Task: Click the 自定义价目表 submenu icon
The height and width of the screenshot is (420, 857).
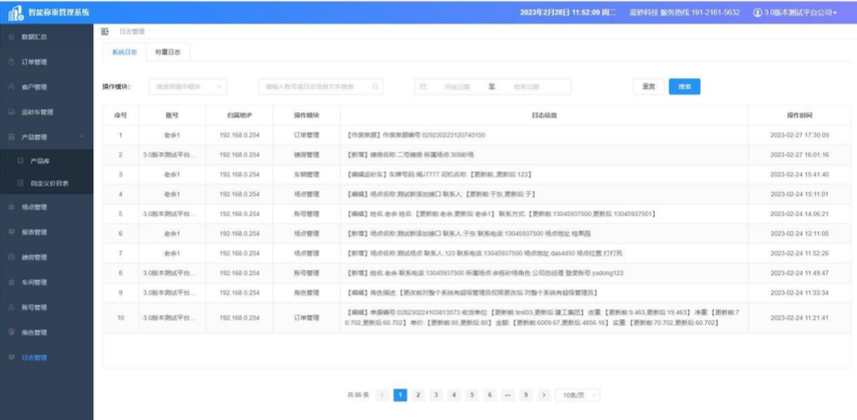Action: point(21,183)
